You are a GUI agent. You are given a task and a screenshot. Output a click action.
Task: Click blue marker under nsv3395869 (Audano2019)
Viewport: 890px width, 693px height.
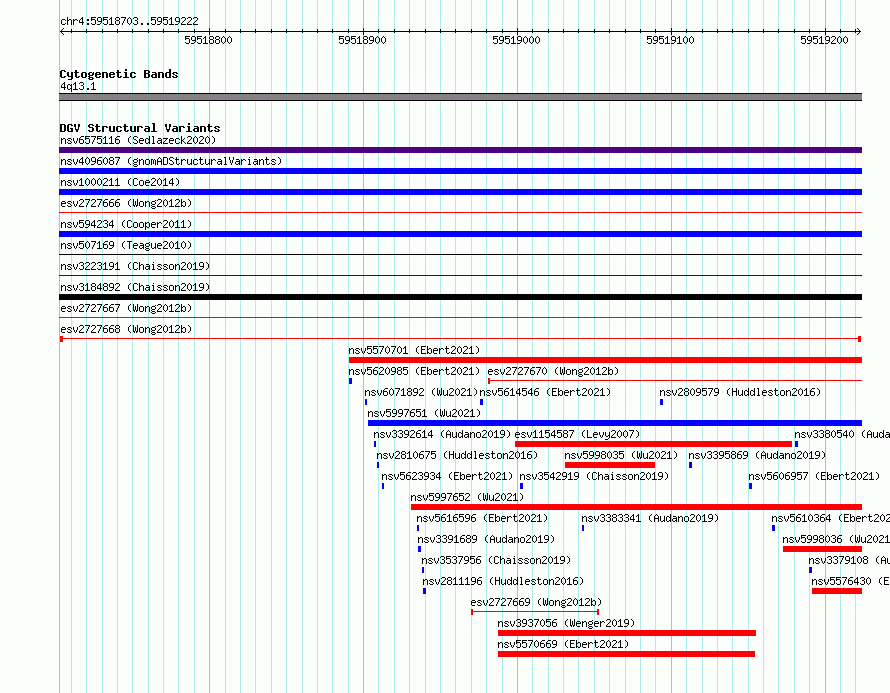pyautogui.click(x=690, y=465)
